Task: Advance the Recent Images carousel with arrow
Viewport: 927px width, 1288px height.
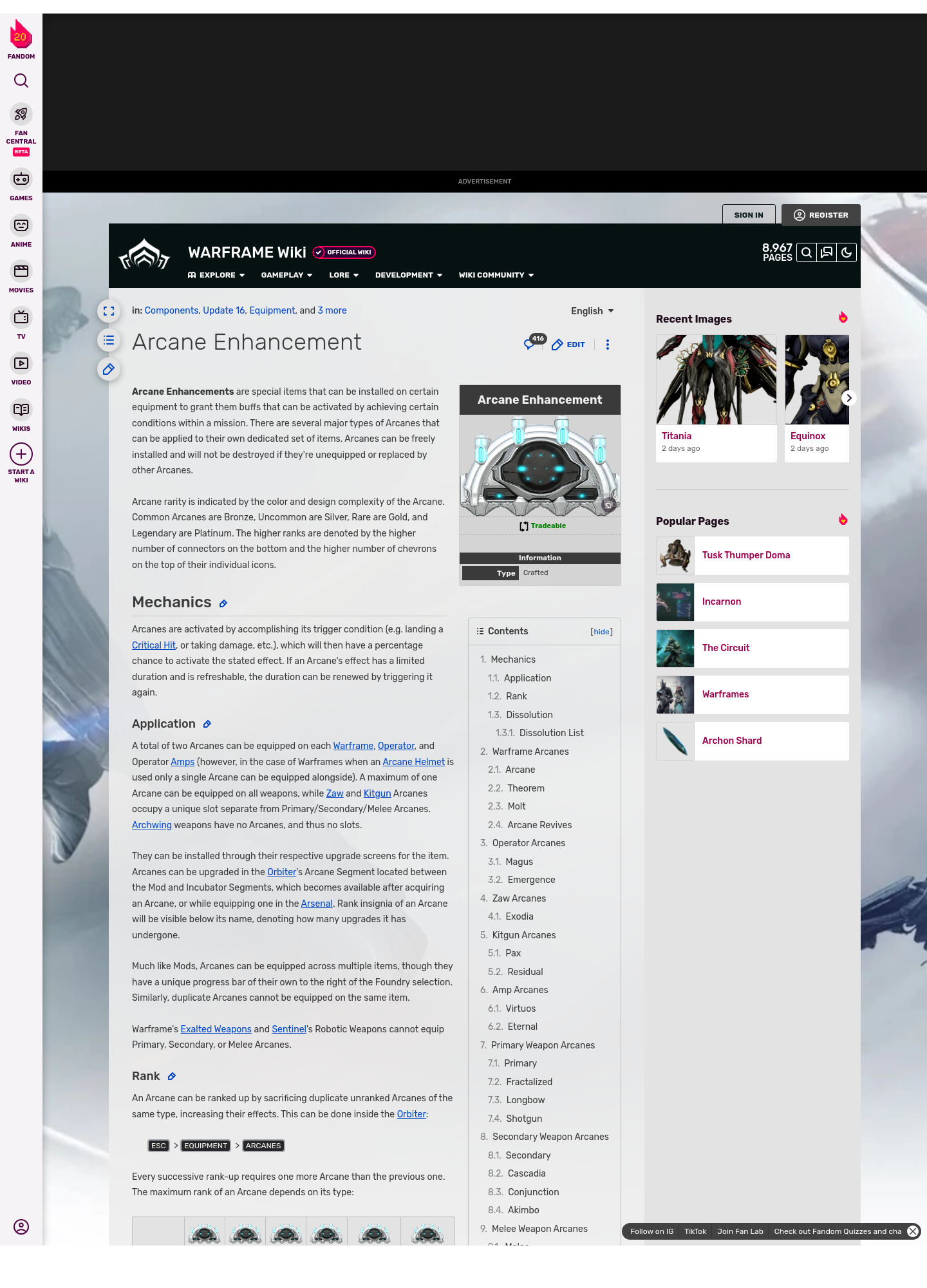Action: pos(849,398)
